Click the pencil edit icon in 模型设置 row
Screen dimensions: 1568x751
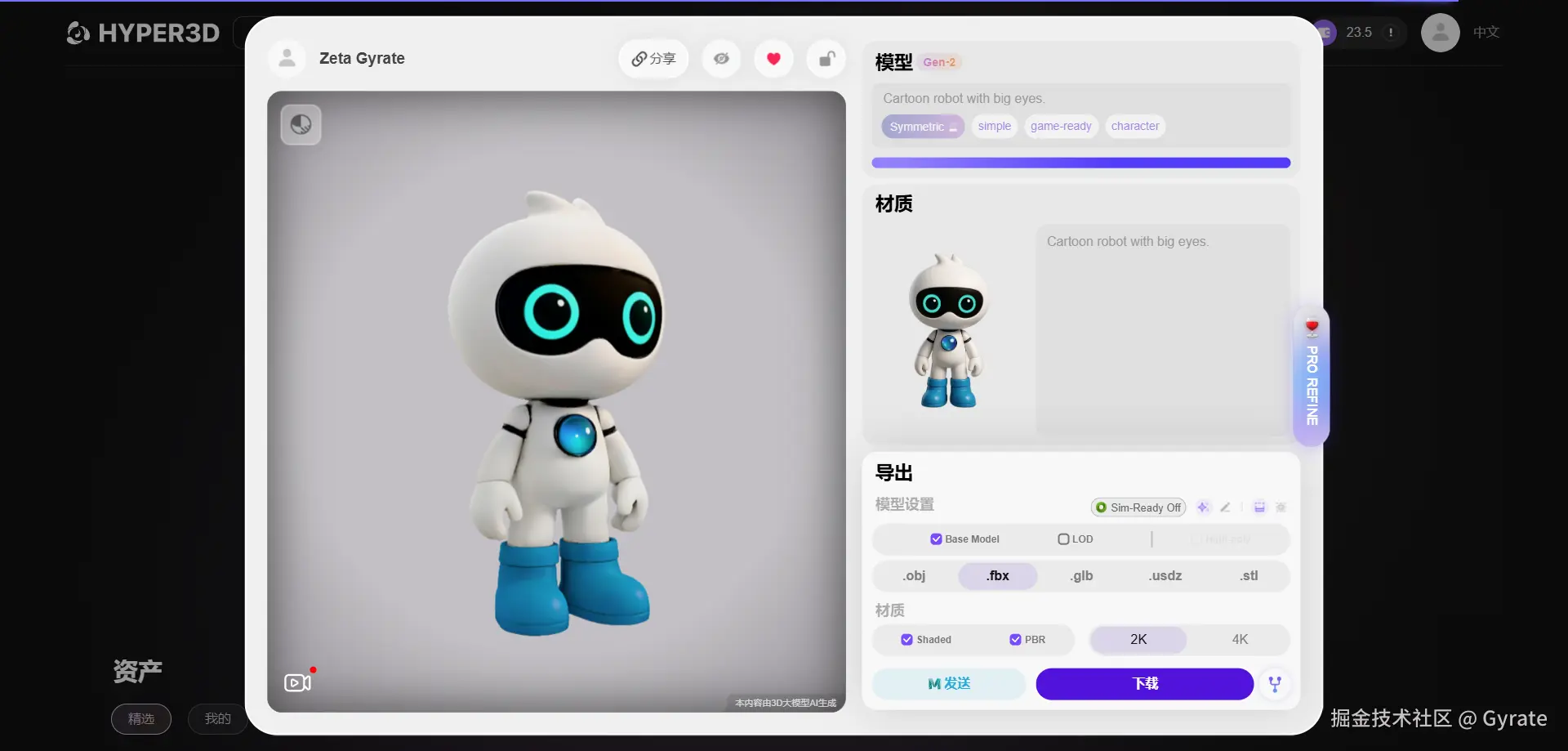(1226, 507)
